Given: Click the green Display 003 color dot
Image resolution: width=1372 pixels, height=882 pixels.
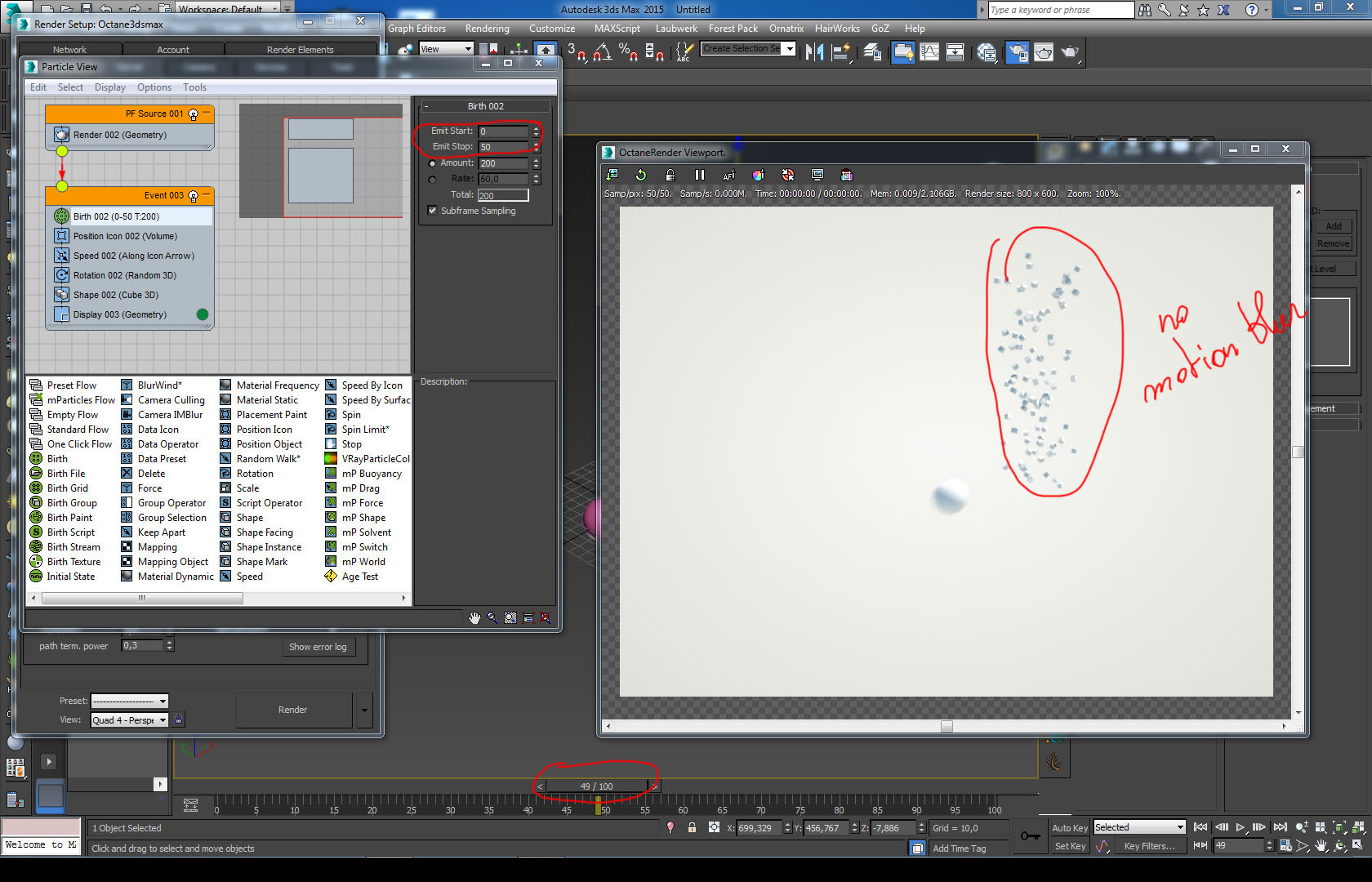Looking at the screenshot, I should pyautogui.click(x=203, y=314).
